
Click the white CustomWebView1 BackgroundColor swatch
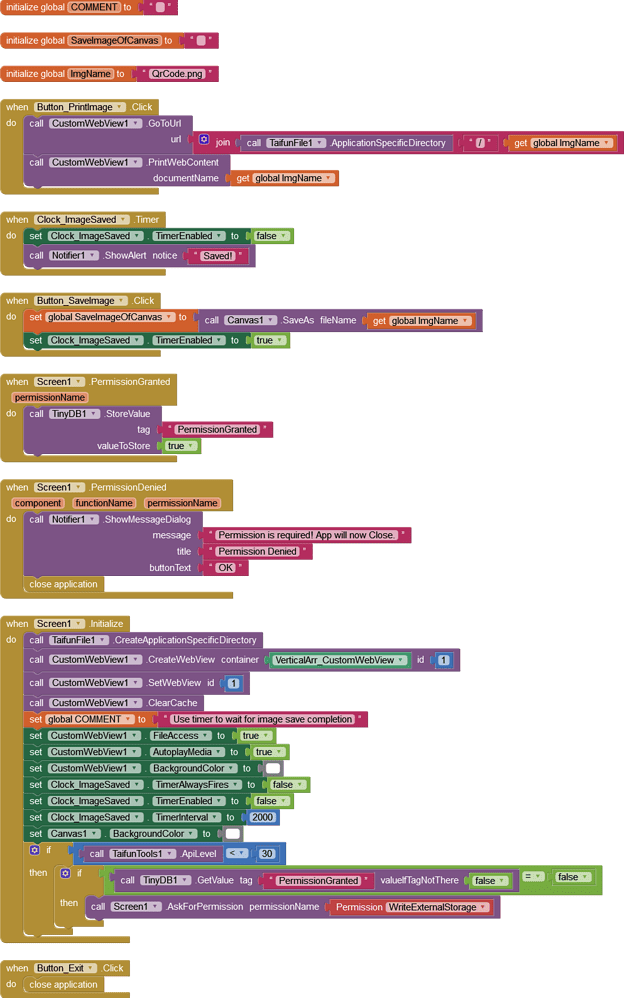273,768
